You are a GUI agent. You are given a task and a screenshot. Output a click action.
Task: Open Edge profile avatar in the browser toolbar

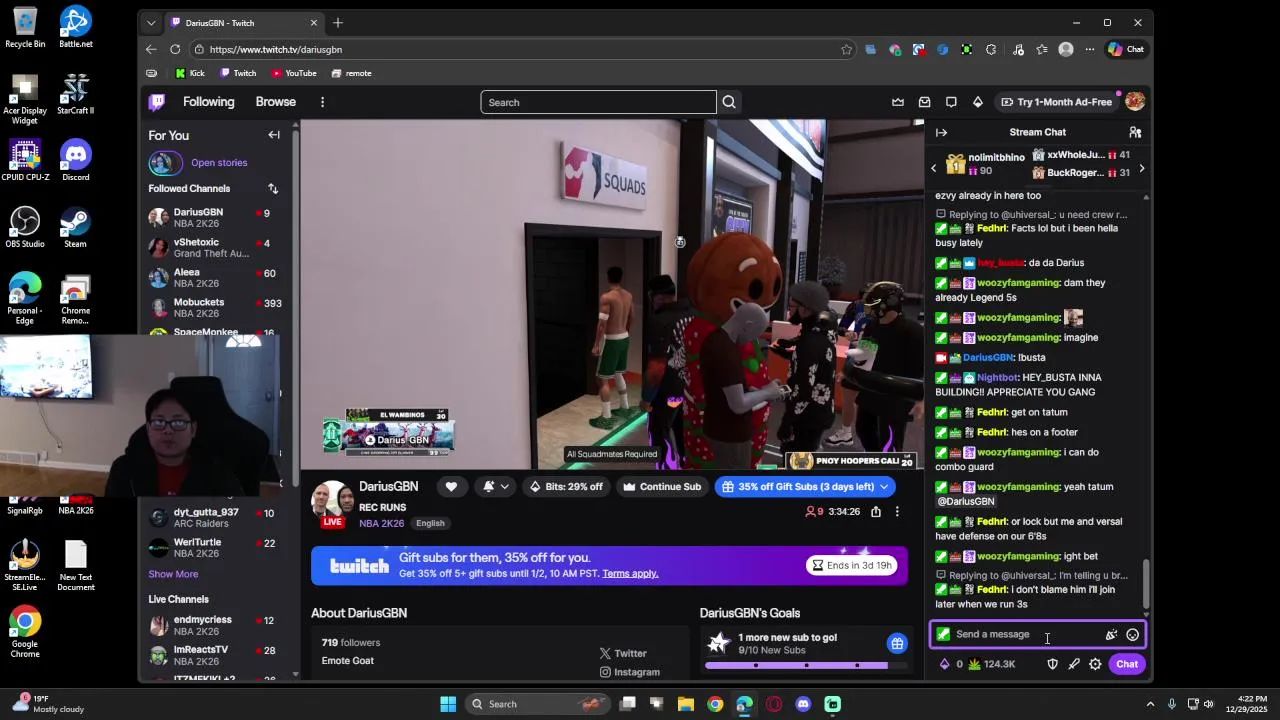[1066, 49]
